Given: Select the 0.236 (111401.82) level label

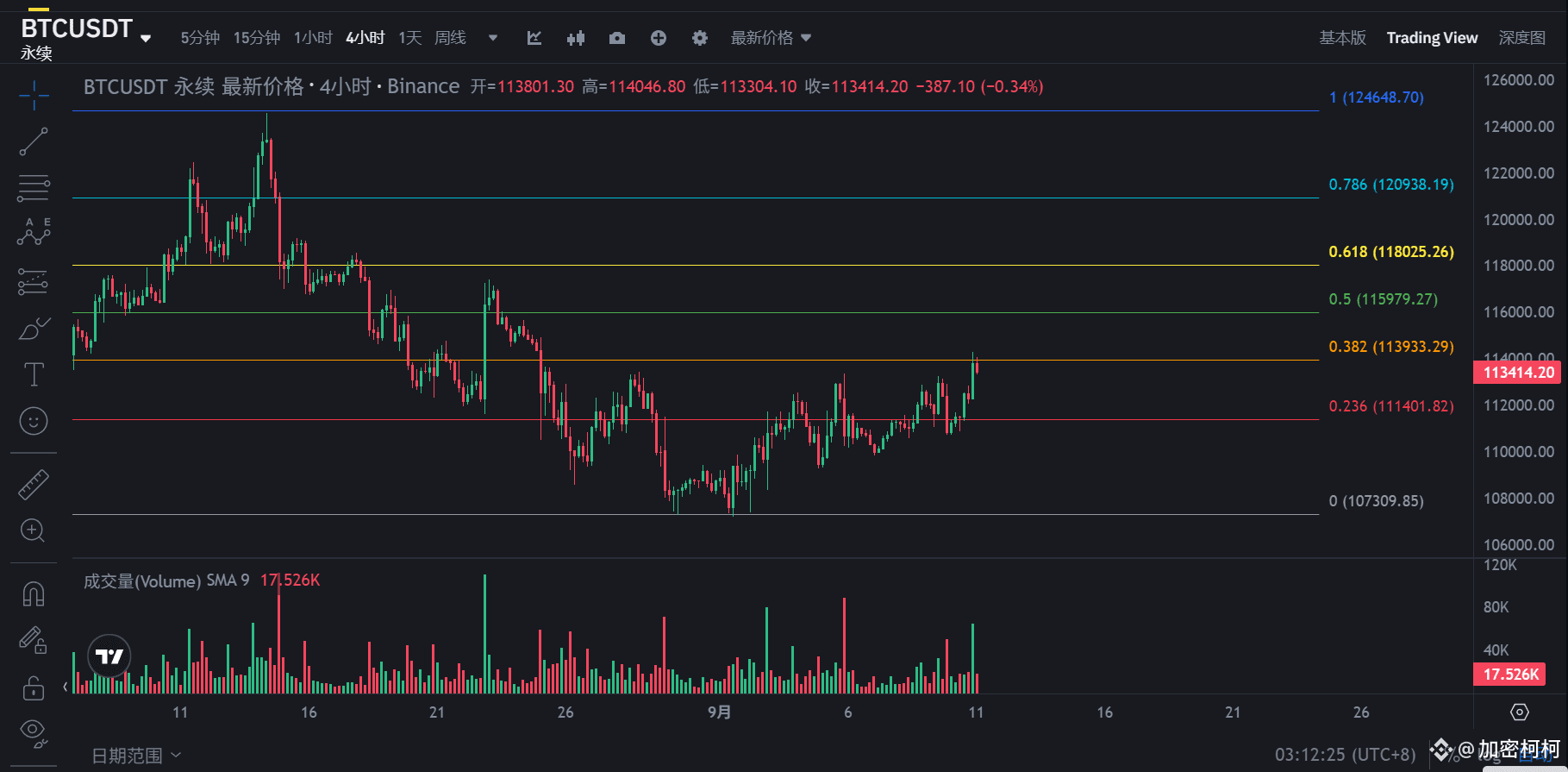Looking at the screenshot, I should (1391, 406).
